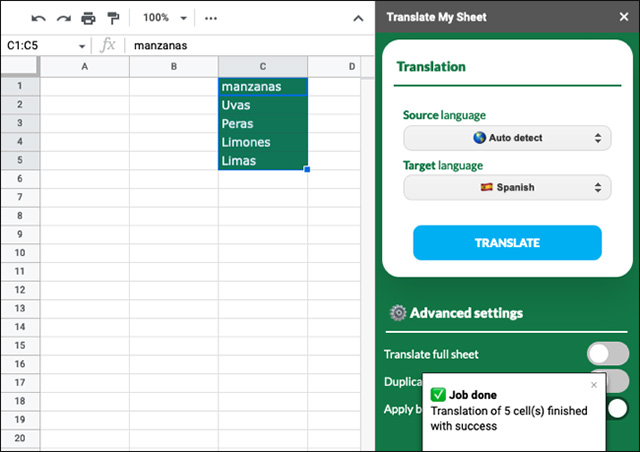This screenshot has height=452, width=640.
Task: Dismiss the Job done notification
Action: pyautogui.click(x=594, y=385)
